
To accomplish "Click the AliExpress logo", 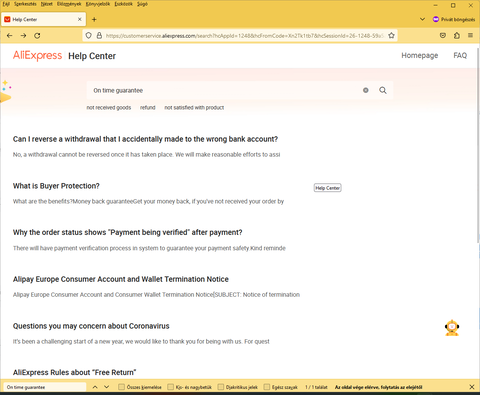I will click(37, 55).
